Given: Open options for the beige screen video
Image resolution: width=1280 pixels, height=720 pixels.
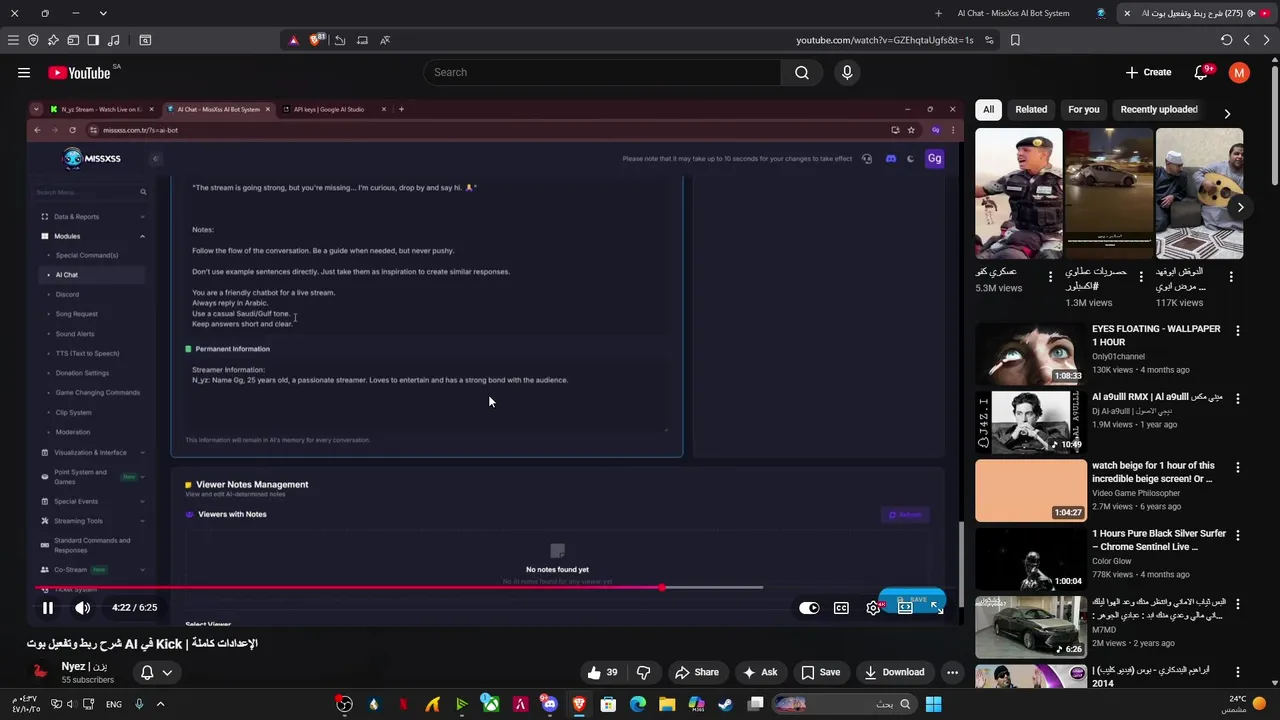Looking at the screenshot, I should 1238,467.
